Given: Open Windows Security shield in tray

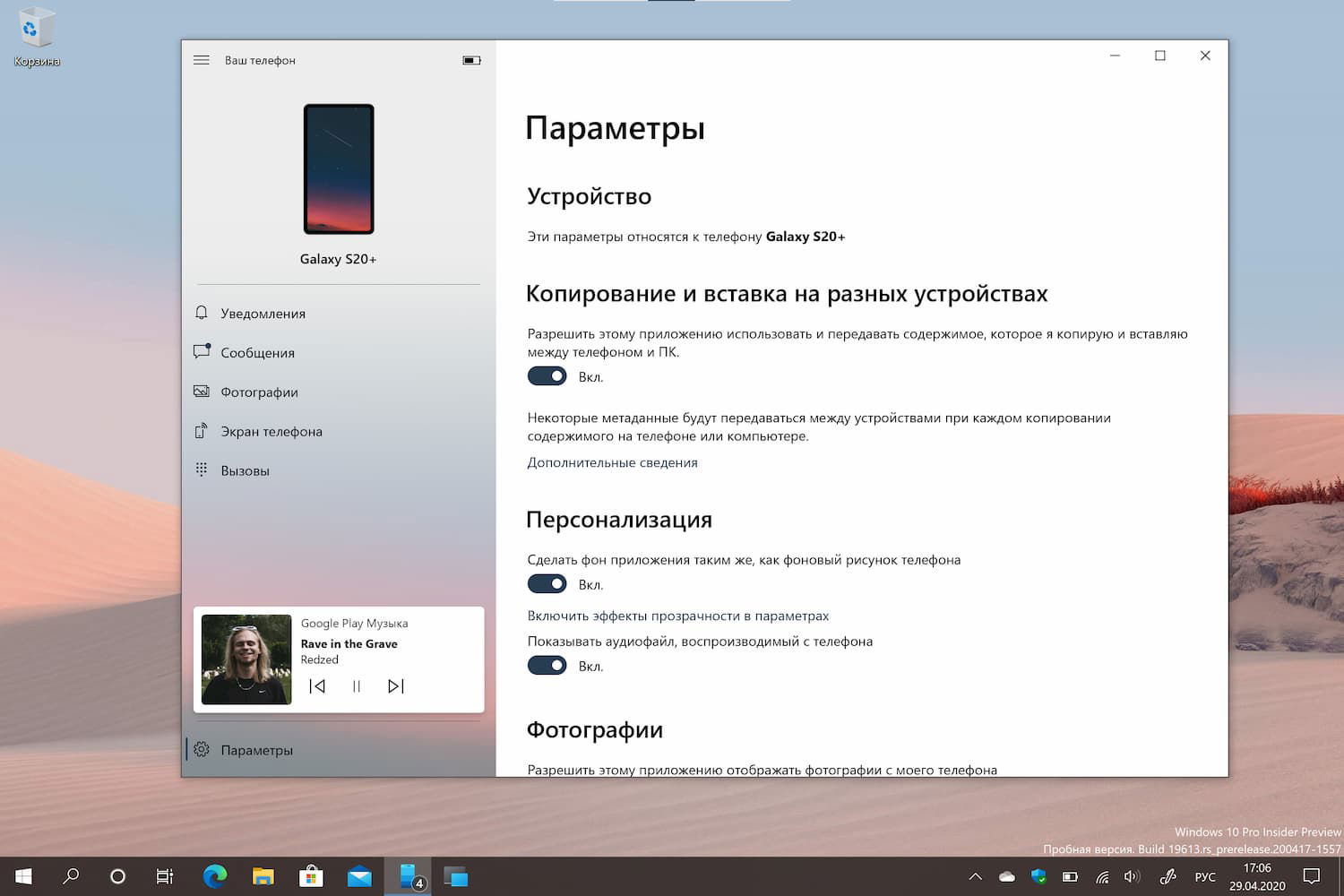Looking at the screenshot, I should pos(1038,876).
